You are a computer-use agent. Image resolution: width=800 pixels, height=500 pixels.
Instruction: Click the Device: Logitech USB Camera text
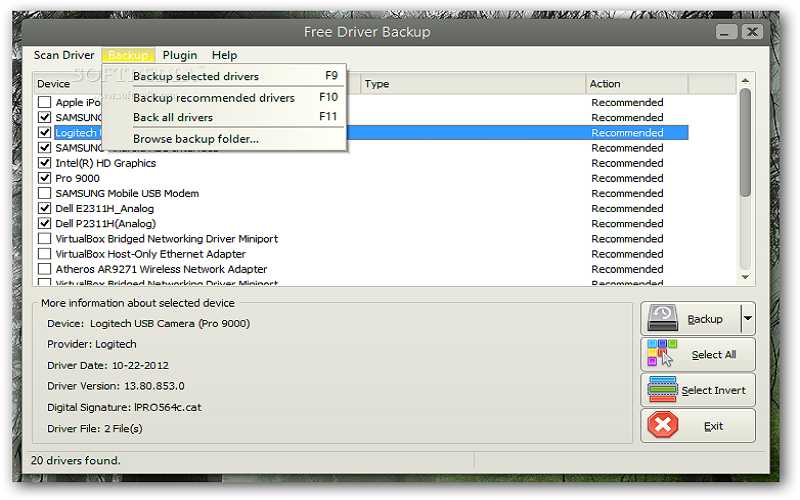[148, 323]
